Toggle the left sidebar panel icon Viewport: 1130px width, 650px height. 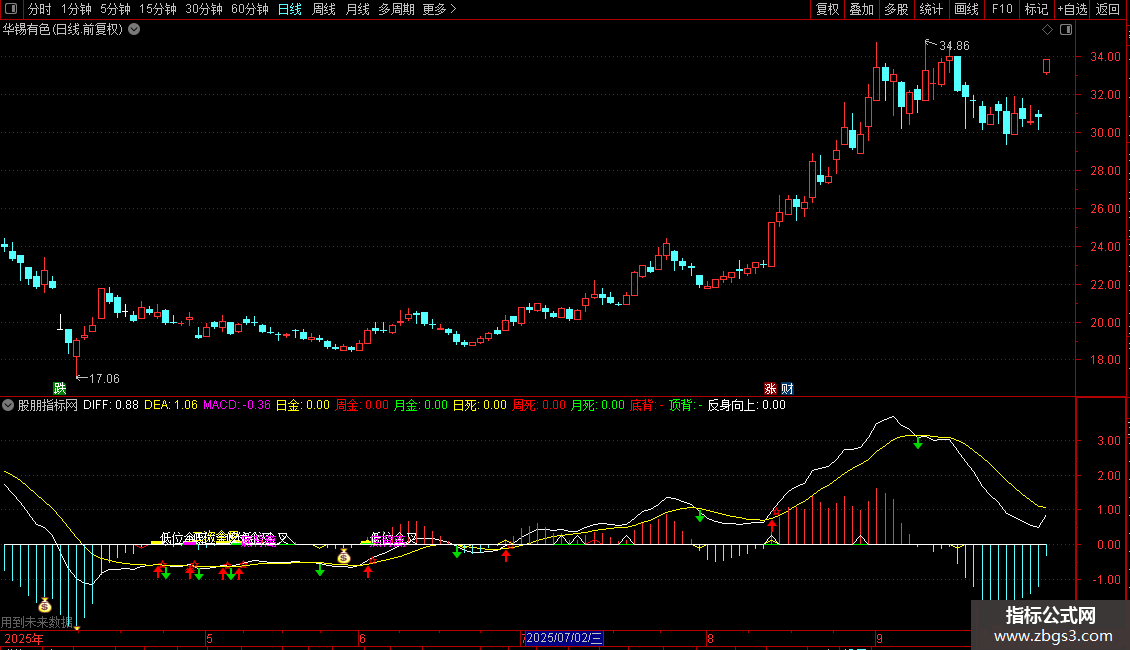point(11,9)
